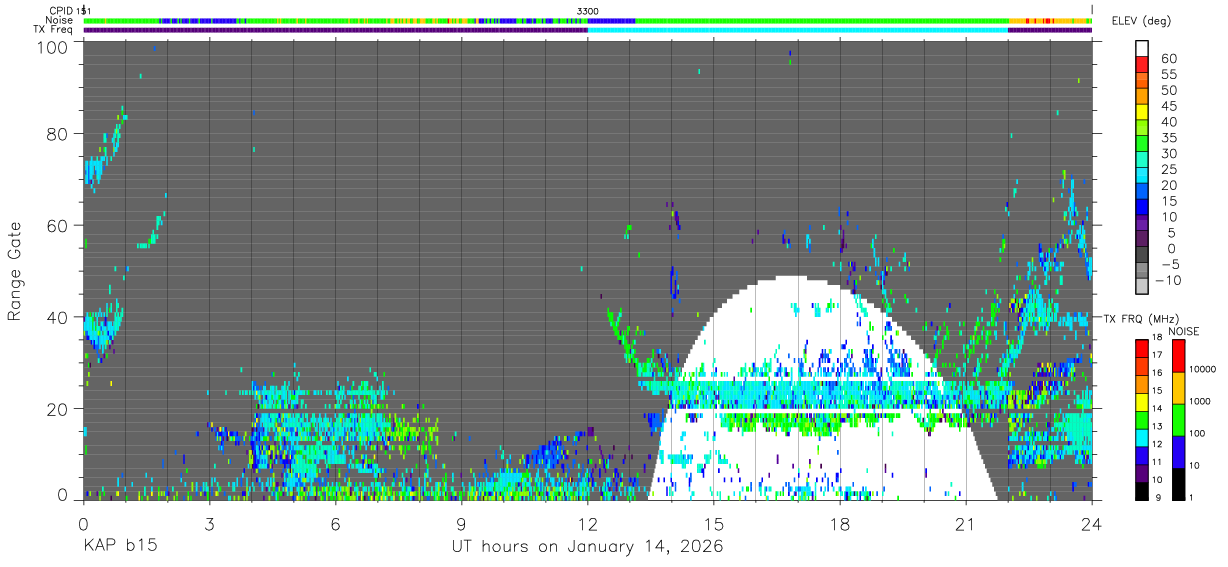
Task: Click the 'Range Gate' y-axis title
Action: coord(16,272)
